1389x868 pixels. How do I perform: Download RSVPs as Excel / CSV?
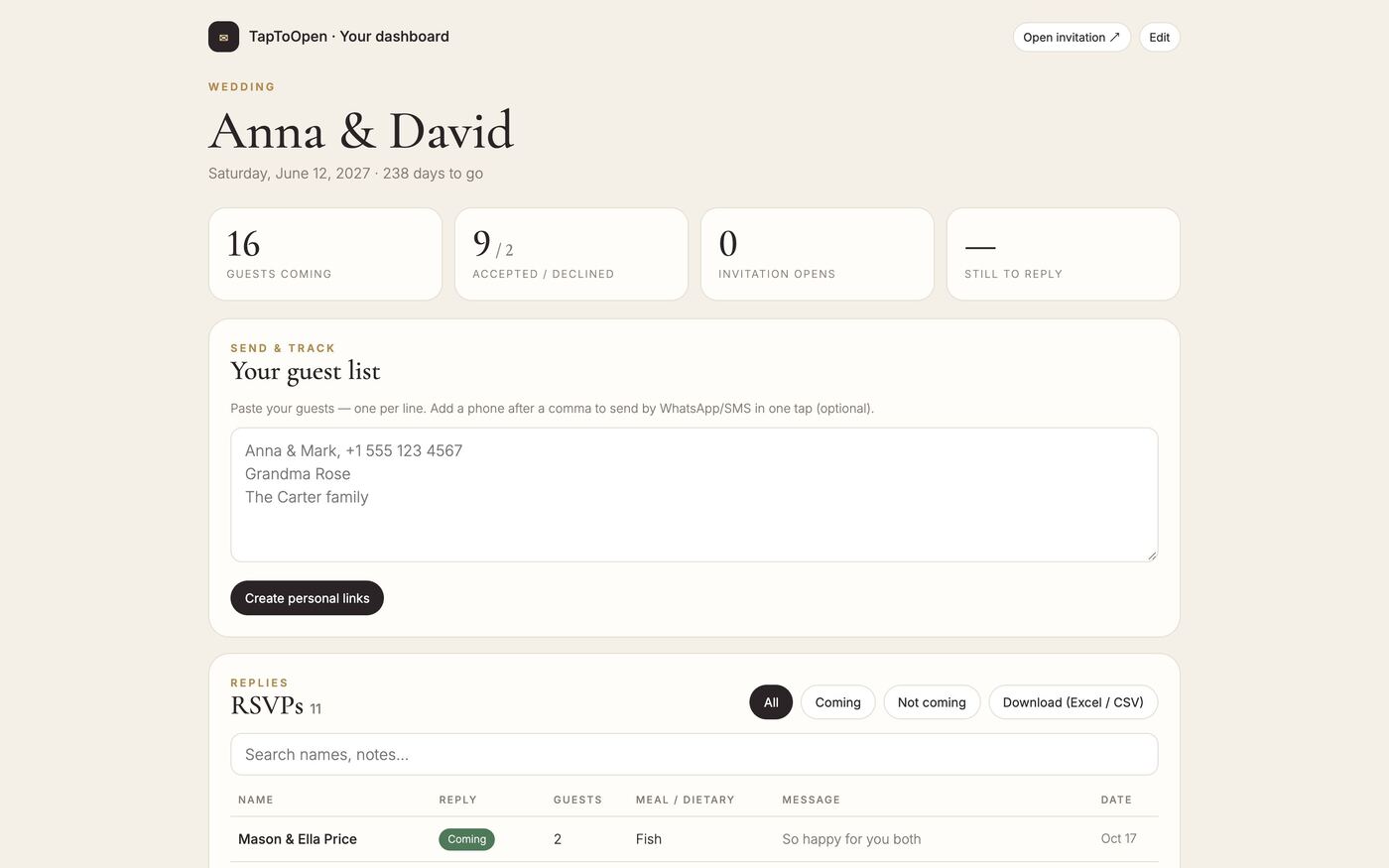1073,702
